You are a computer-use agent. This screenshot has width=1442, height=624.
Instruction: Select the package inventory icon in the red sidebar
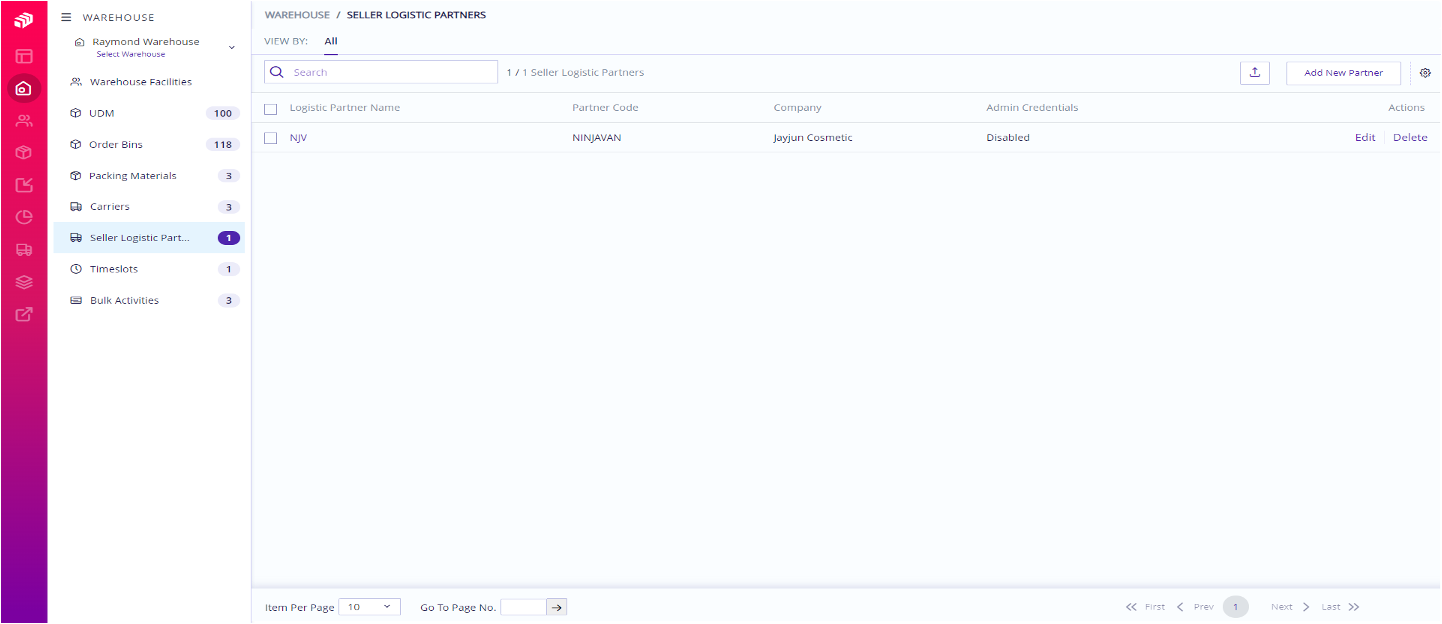tap(22, 152)
